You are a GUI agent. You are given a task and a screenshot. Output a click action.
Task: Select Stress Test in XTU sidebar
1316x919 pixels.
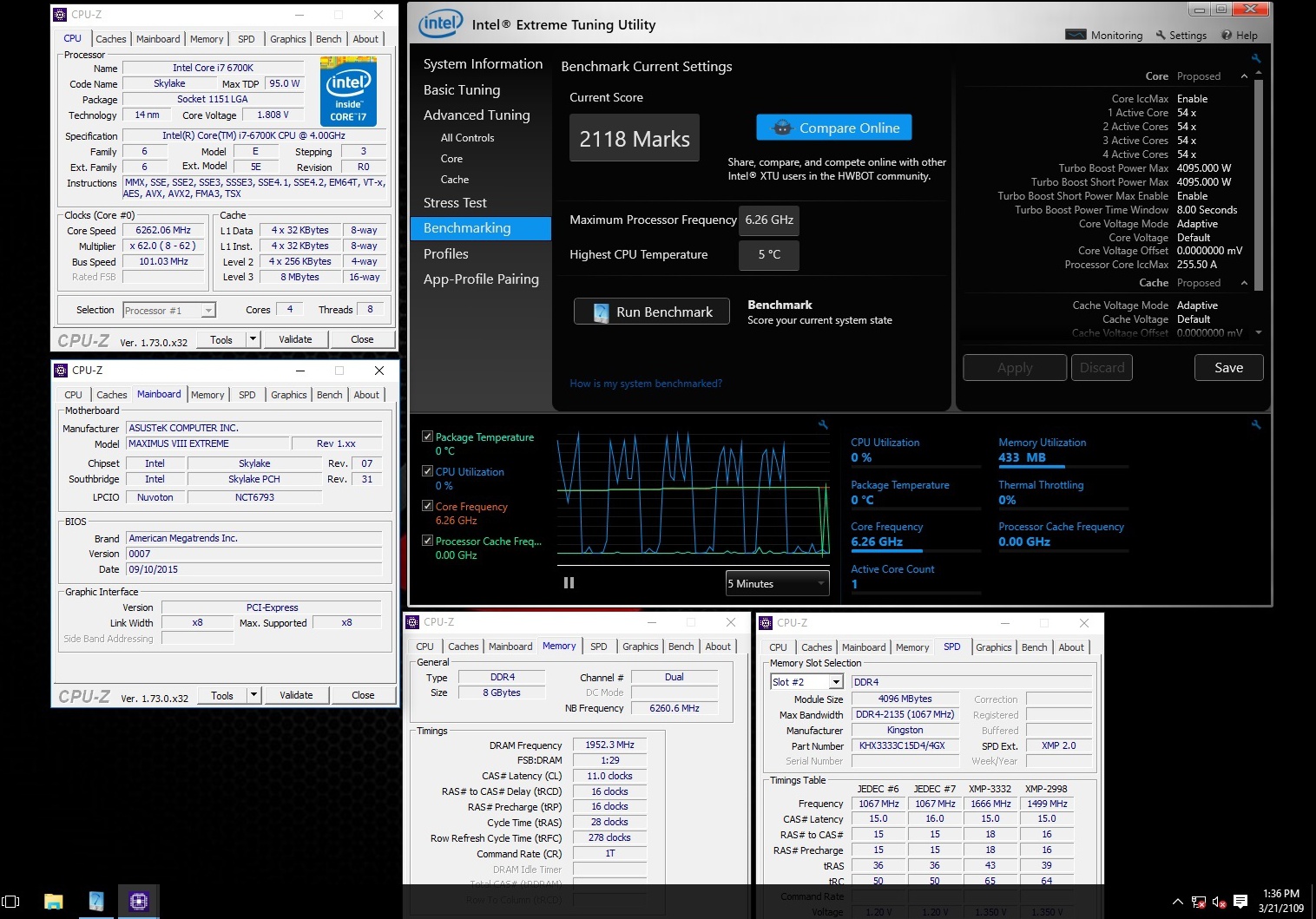[x=455, y=203]
